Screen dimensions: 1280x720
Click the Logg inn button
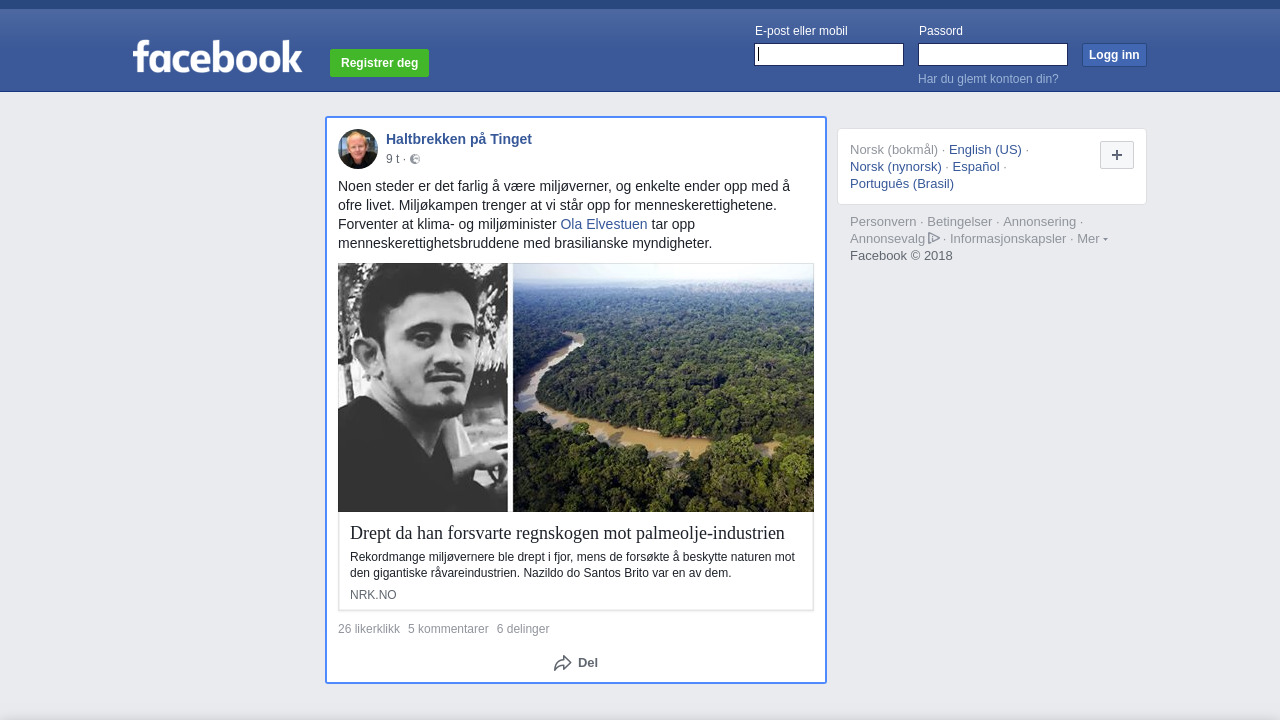(1114, 55)
